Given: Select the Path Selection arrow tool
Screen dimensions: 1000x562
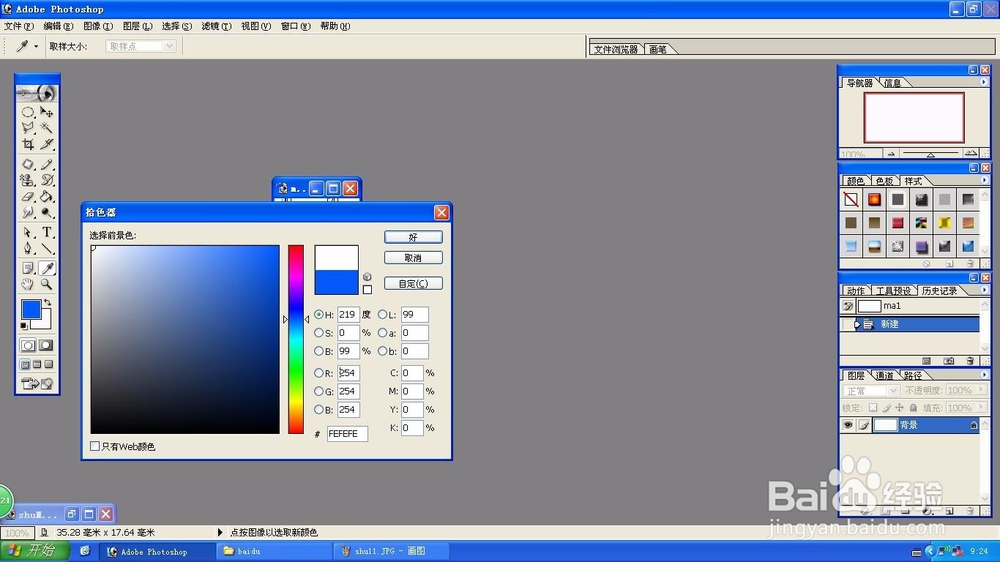Looking at the screenshot, I should (28, 232).
